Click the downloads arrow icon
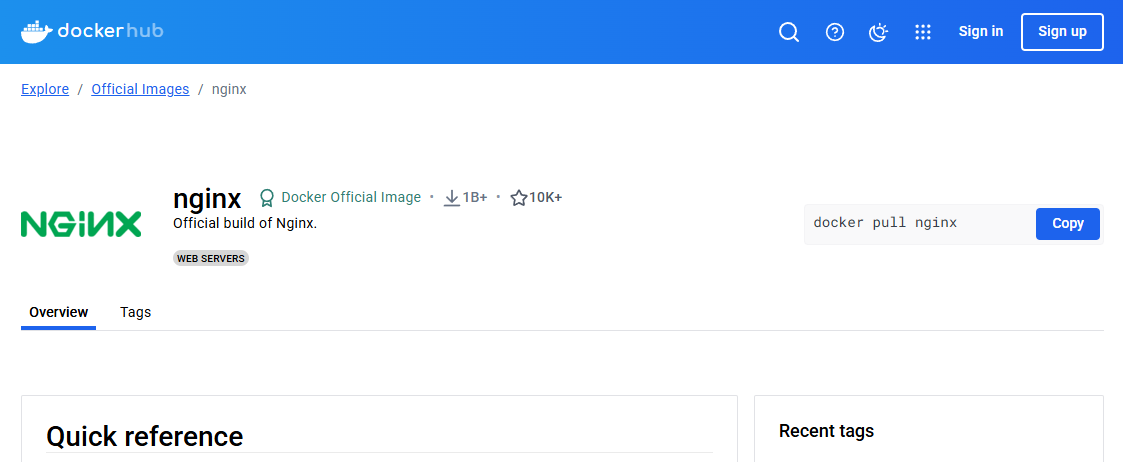The image size is (1123, 462). coord(451,198)
